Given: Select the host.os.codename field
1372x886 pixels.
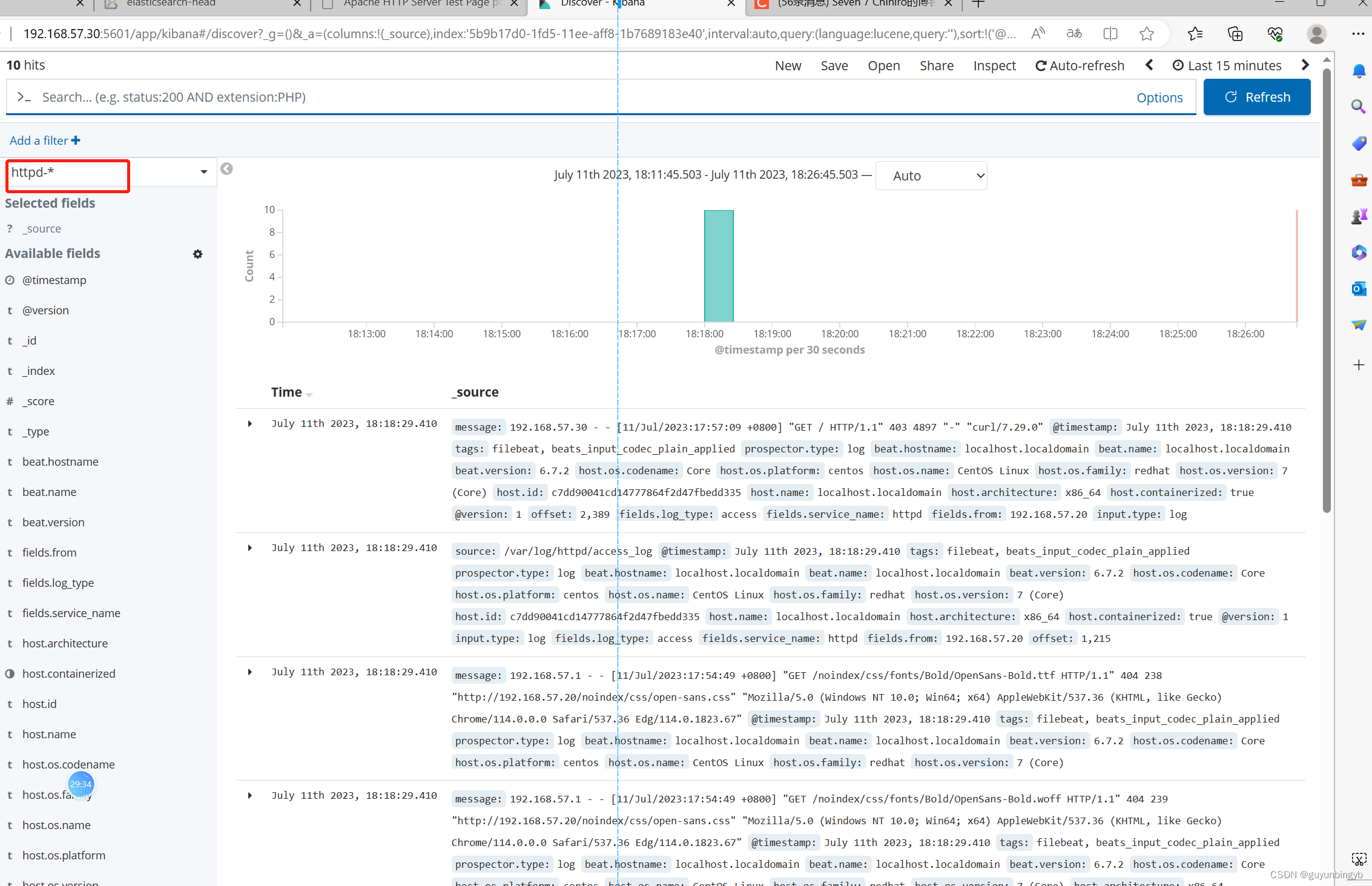Looking at the screenshot, I should 68,765.
